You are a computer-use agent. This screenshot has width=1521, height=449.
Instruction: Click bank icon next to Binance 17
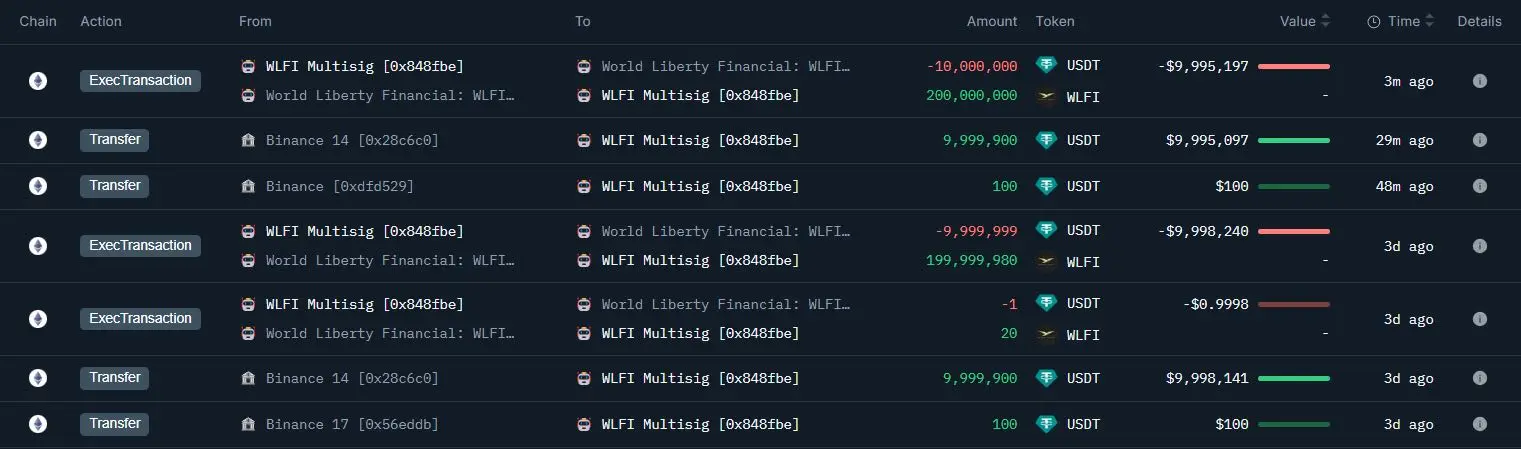tap(248, 424)
